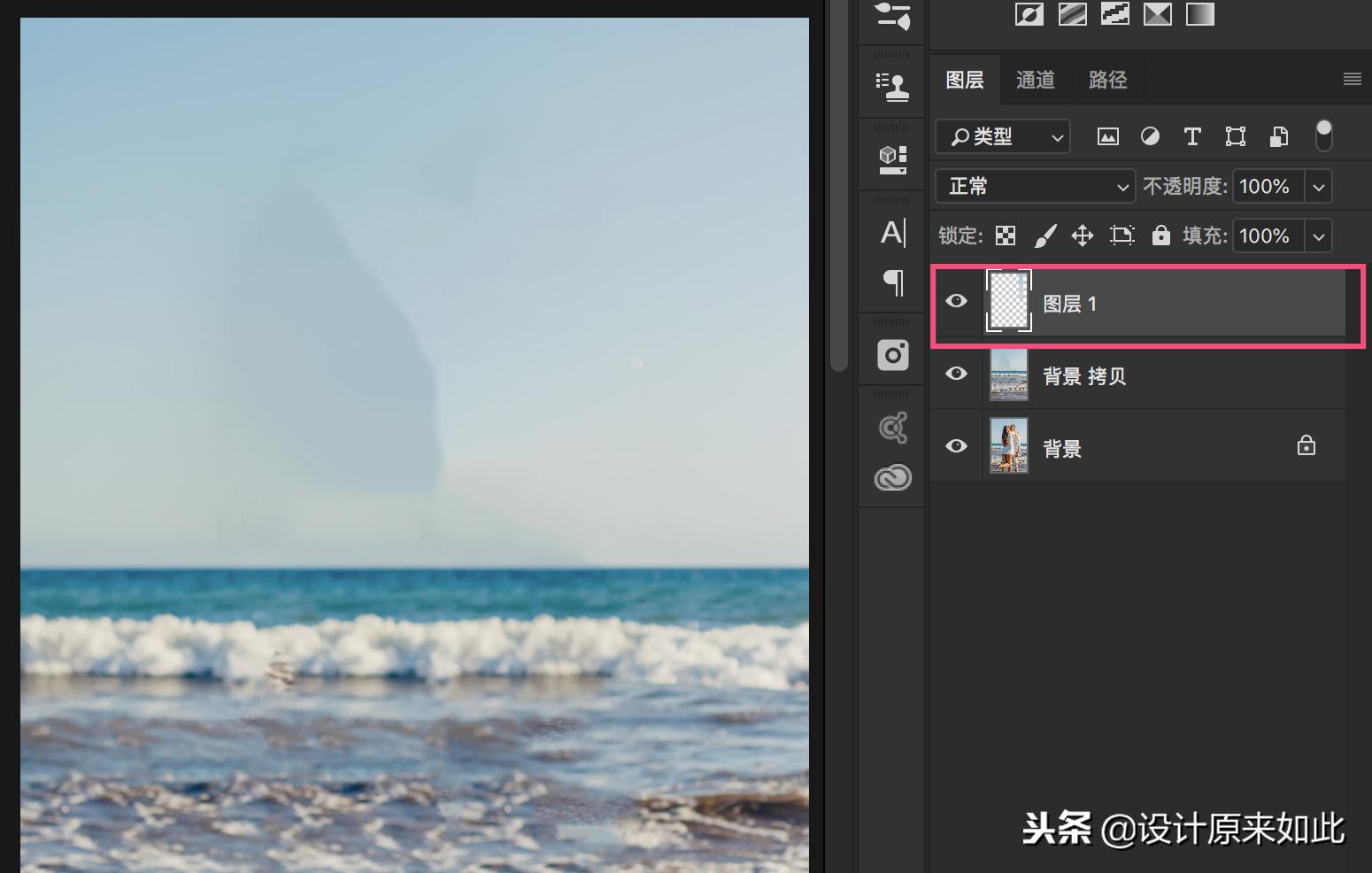Select the 图层 1 layer thumbnail

(1009, 301)
